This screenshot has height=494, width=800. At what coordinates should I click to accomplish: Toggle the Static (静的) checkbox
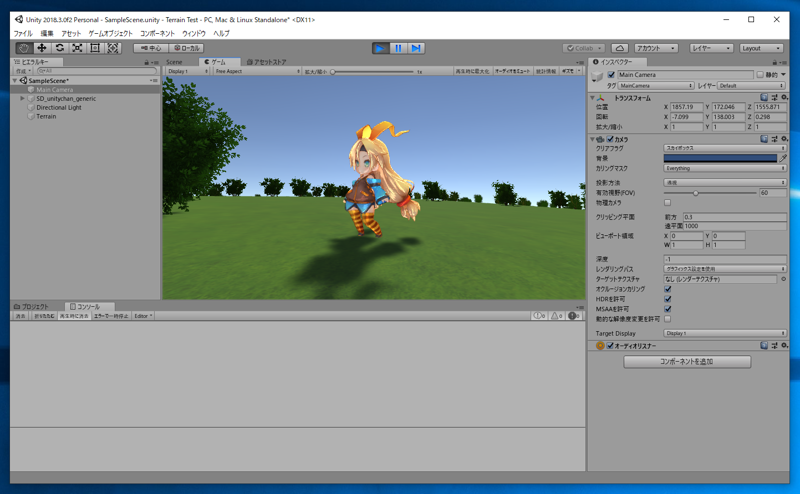(x=760, y=75)
